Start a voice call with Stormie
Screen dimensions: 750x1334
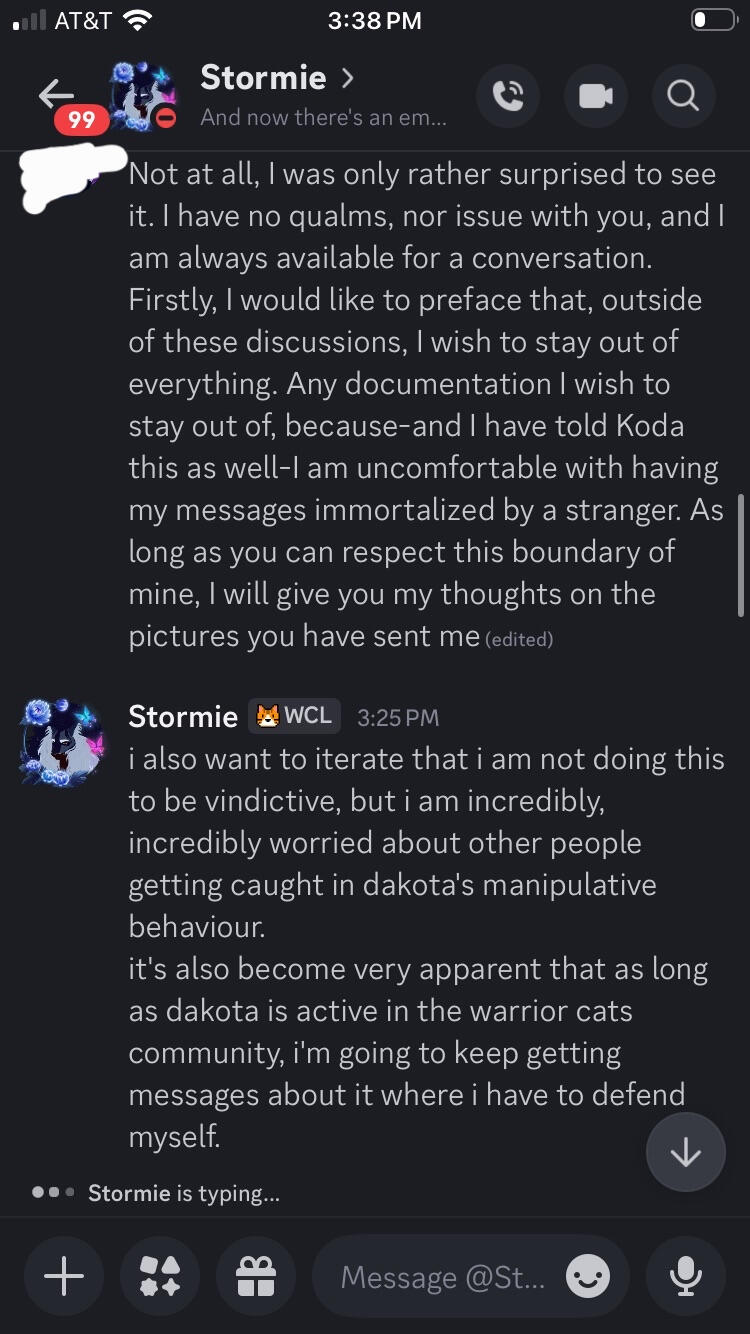point(508,95)
